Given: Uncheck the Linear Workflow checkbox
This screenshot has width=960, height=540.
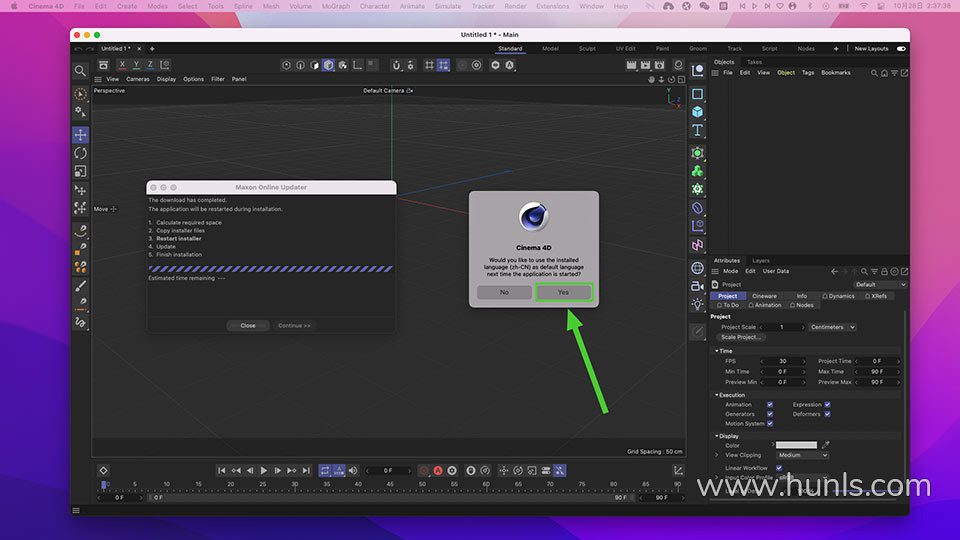Looking at the screenshot, I should [x=779, y=467].
